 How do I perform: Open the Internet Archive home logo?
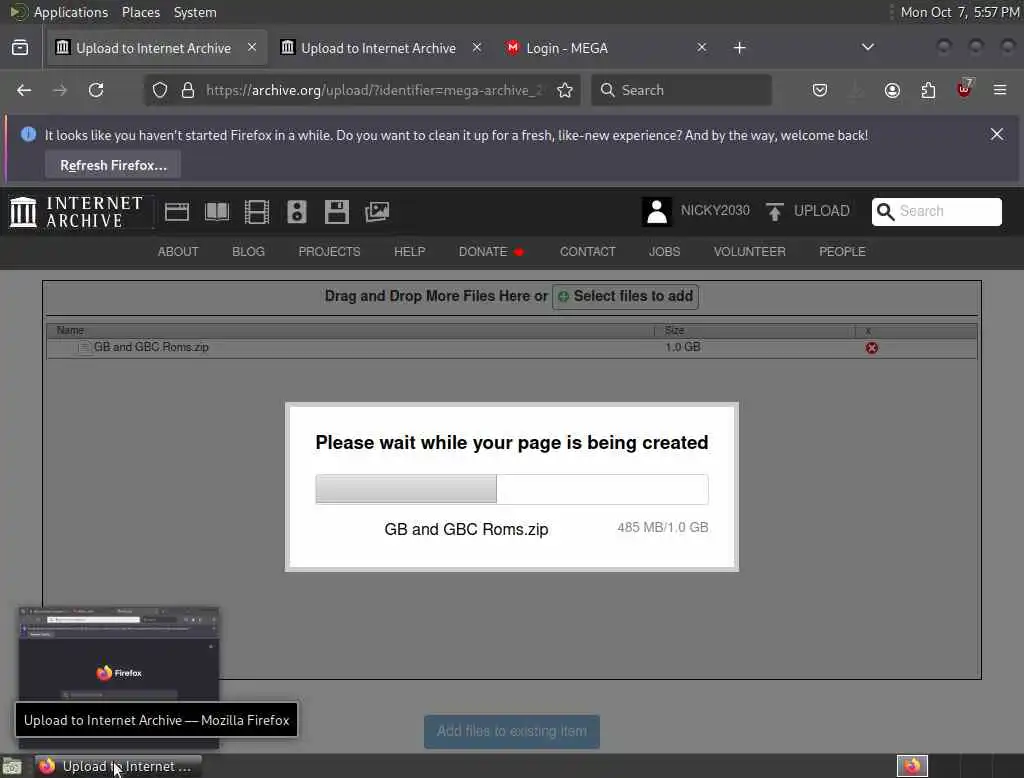pyautogui.click(x=76, y=212)
